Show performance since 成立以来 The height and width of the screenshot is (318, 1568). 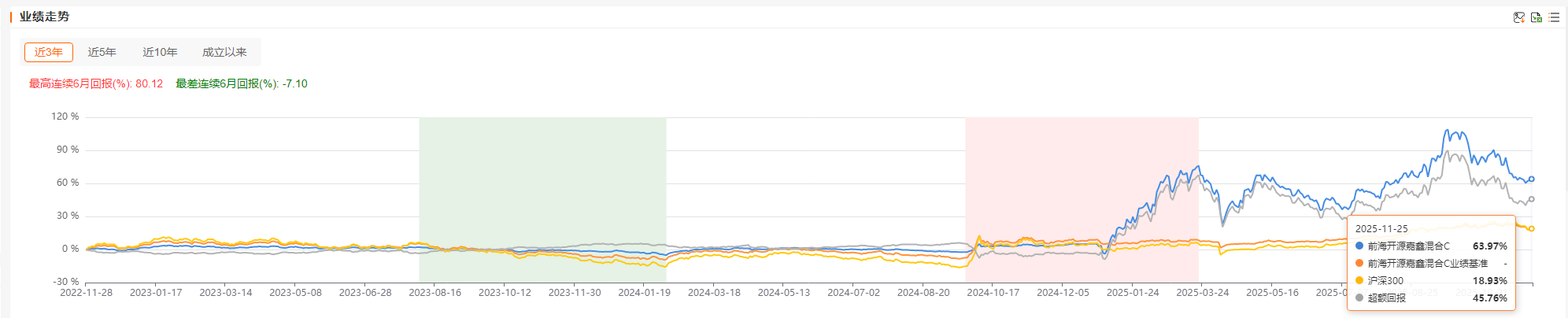(224, 52)
